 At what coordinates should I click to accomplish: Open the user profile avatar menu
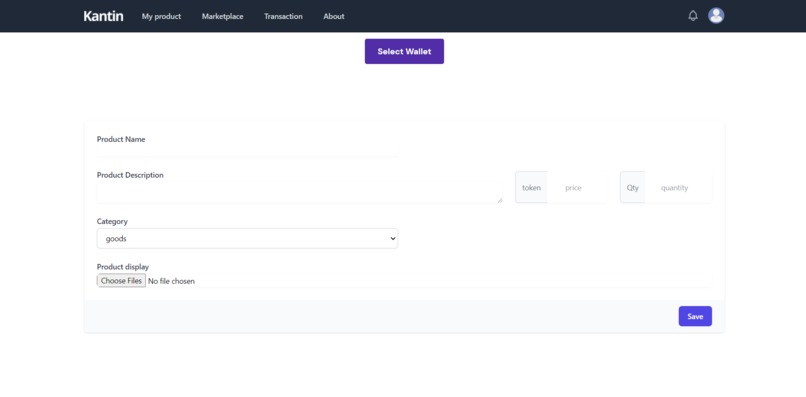716,16
